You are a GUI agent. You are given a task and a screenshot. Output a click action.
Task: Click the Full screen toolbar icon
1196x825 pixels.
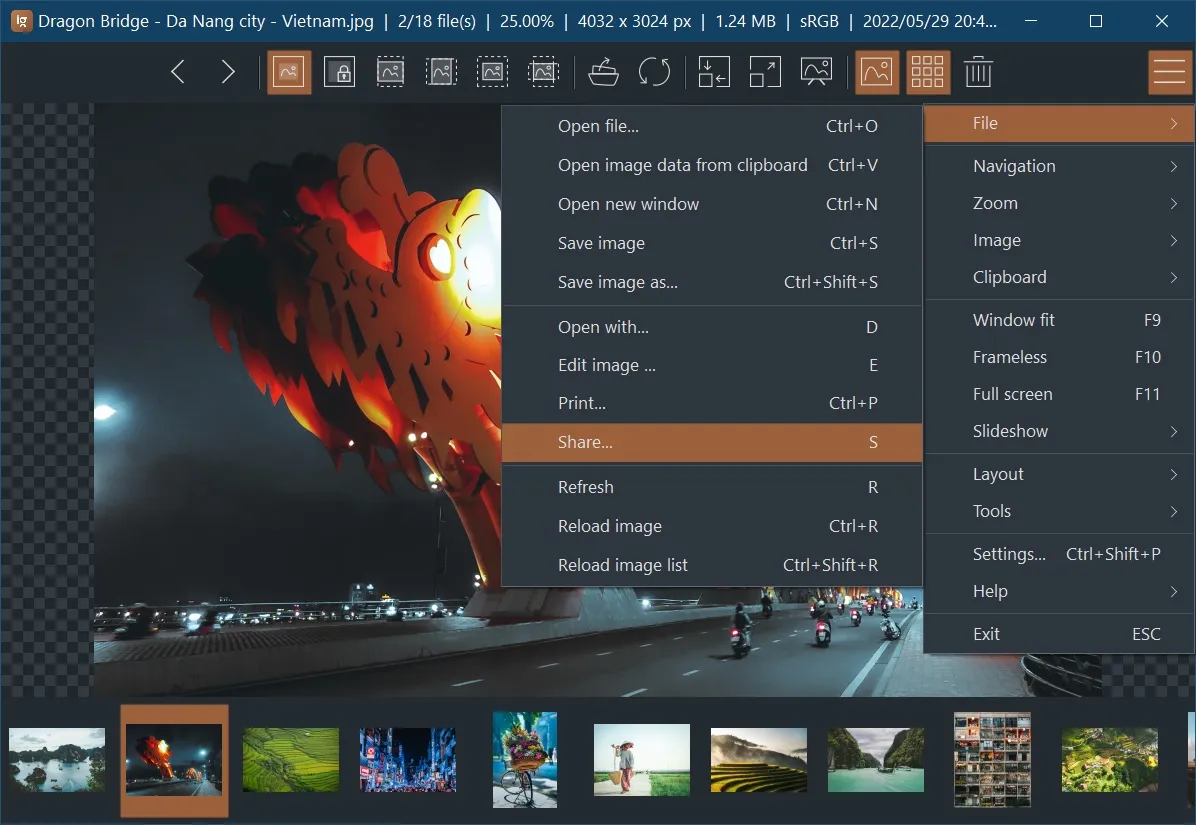[x=765, y=72]
